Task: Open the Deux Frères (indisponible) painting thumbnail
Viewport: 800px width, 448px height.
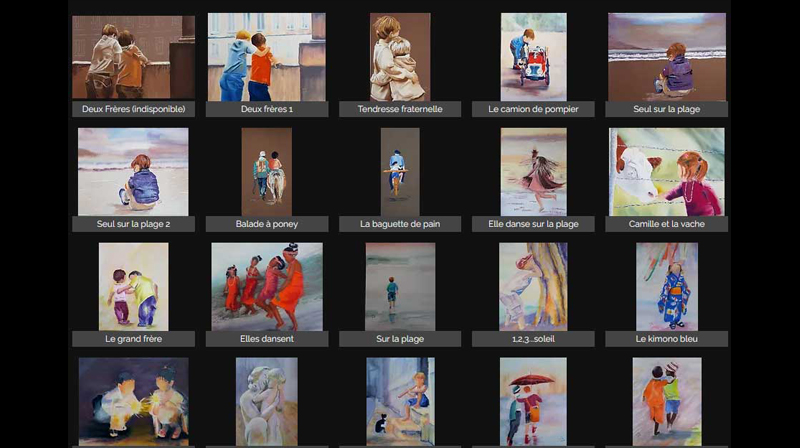Action: (x=133, y=57)
